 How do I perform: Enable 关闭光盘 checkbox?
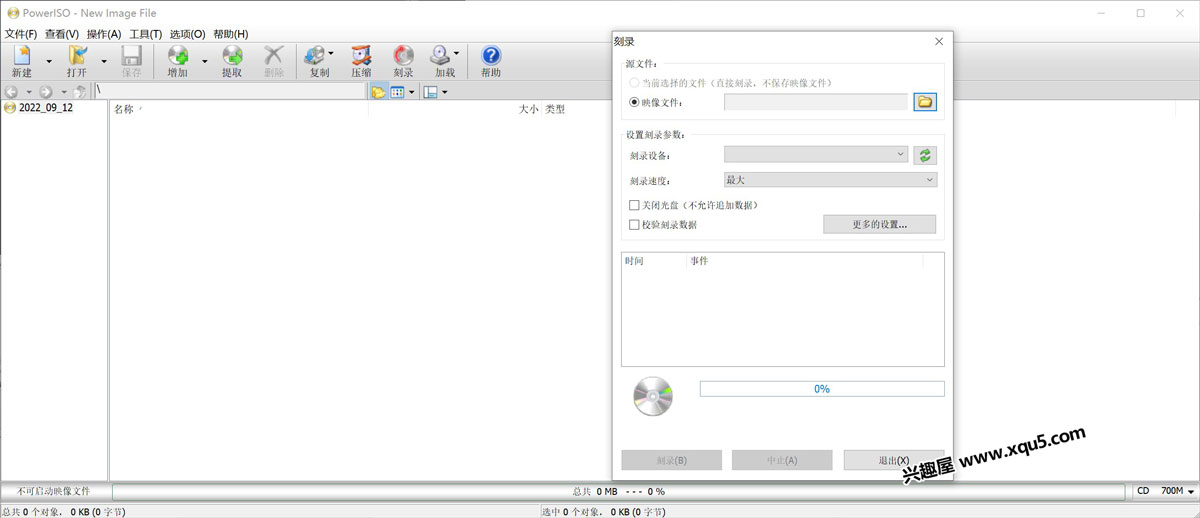[x=634, y=205]
